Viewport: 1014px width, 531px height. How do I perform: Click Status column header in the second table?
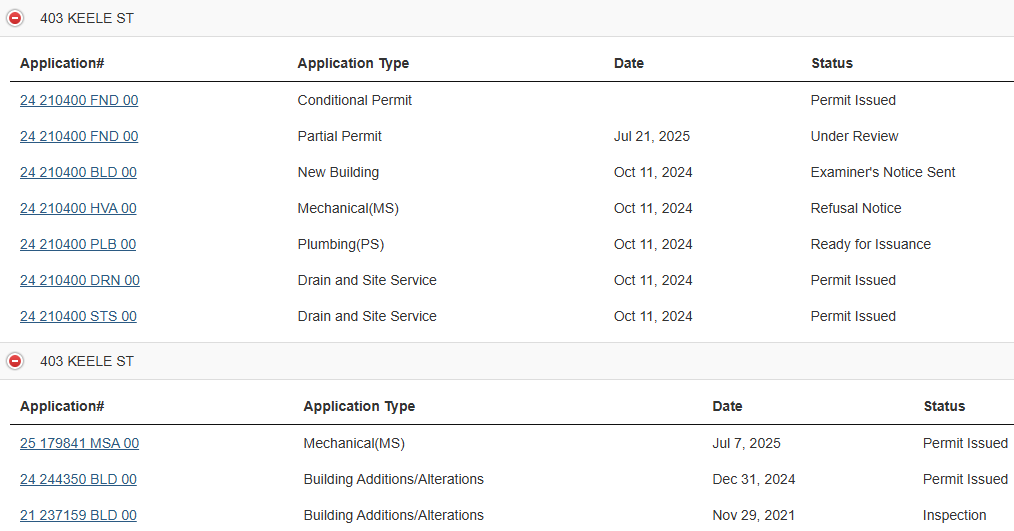coord(944,406)
